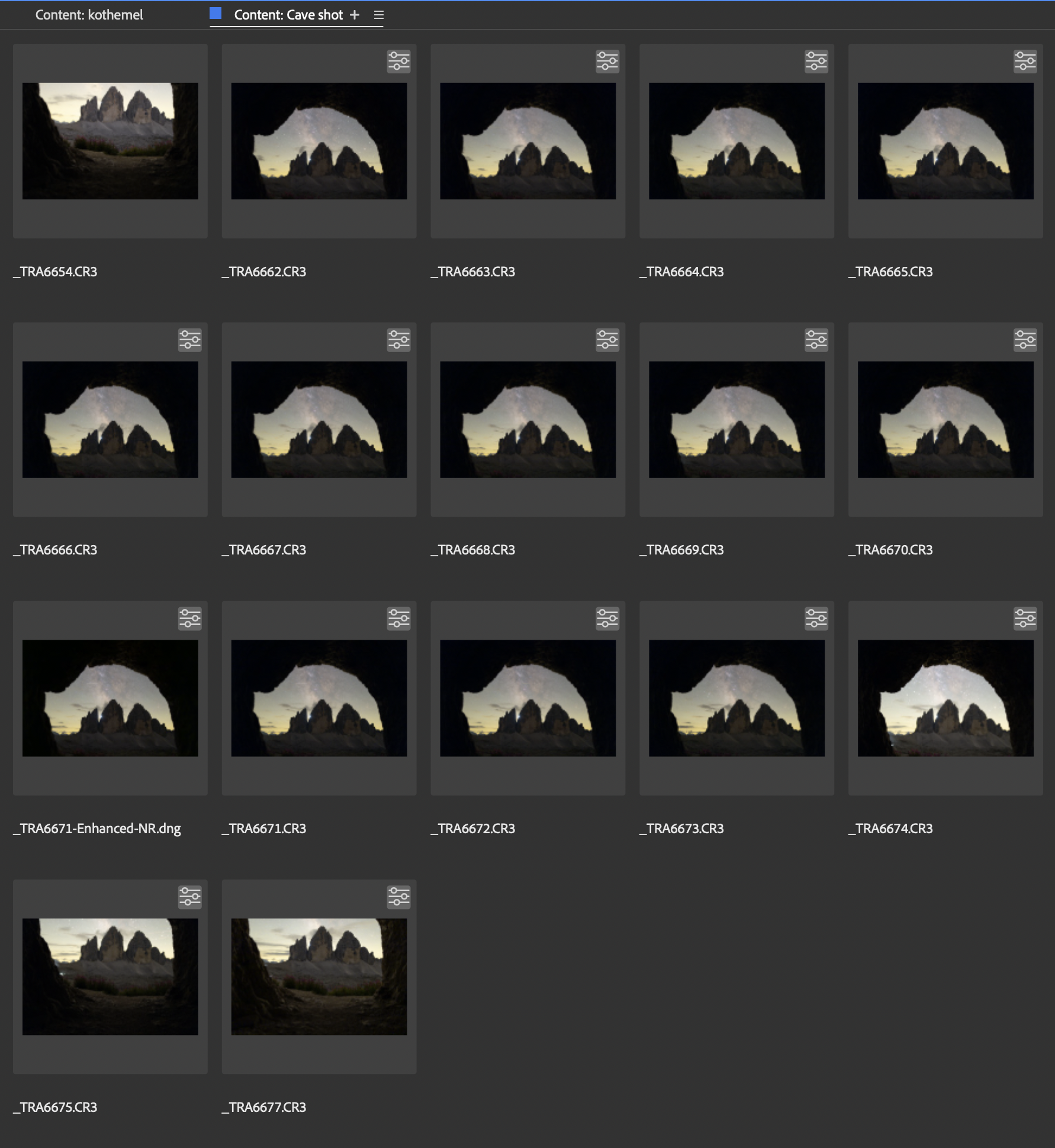Click the settings badge on _TRA6671-Enhanced-NR.dng thumbnail
This screenshot has width=1055, height=1148.
tap(190, 619)
